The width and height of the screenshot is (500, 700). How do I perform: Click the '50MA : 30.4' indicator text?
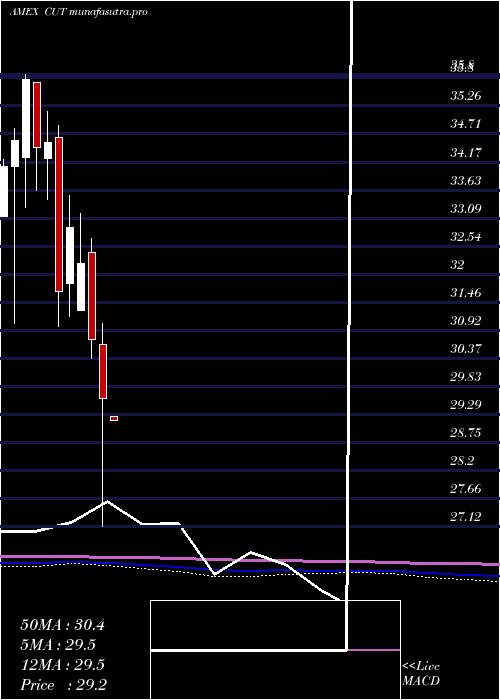(x=62, y=625)
